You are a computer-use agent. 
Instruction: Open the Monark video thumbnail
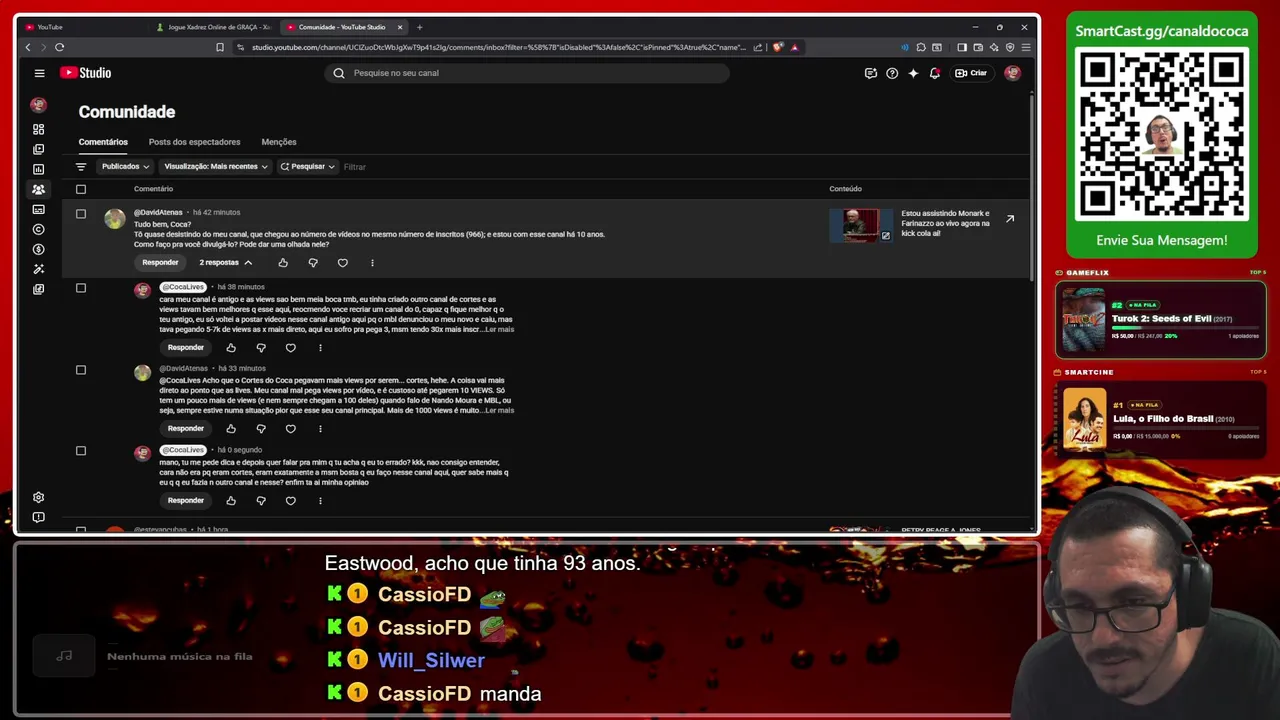[x=861, y=225]
